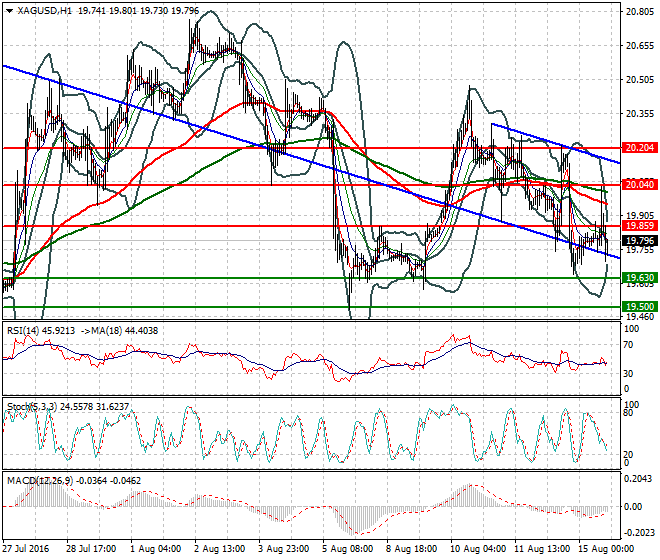The image size is (660, 560).
Task: Select the RSI(14) indicator label
Action: point(23,331)
